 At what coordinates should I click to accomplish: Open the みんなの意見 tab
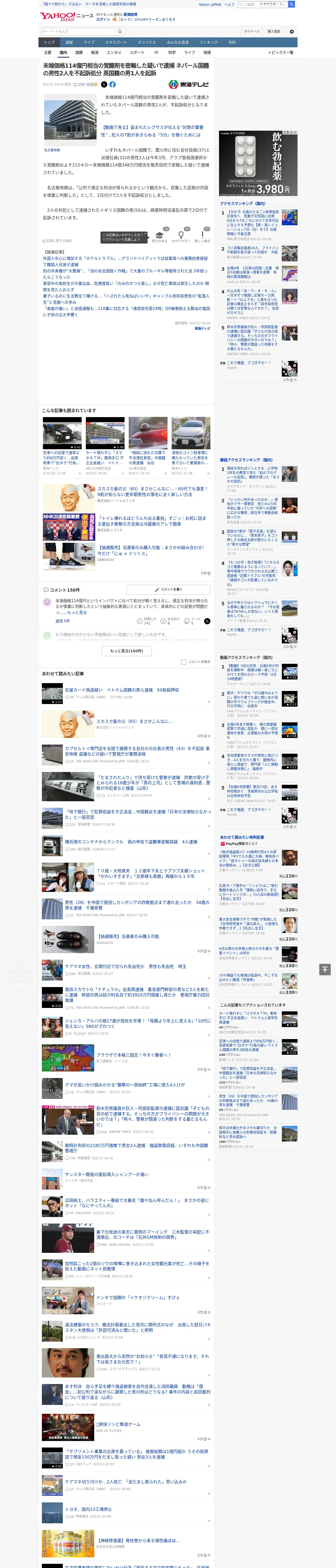tap(177, 43)
